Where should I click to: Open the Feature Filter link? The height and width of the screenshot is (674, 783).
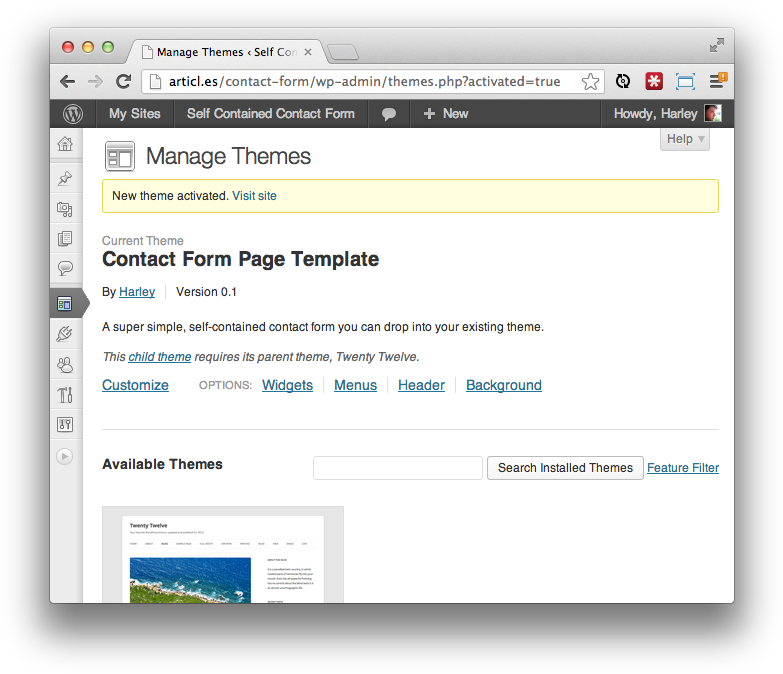point(683,468)
